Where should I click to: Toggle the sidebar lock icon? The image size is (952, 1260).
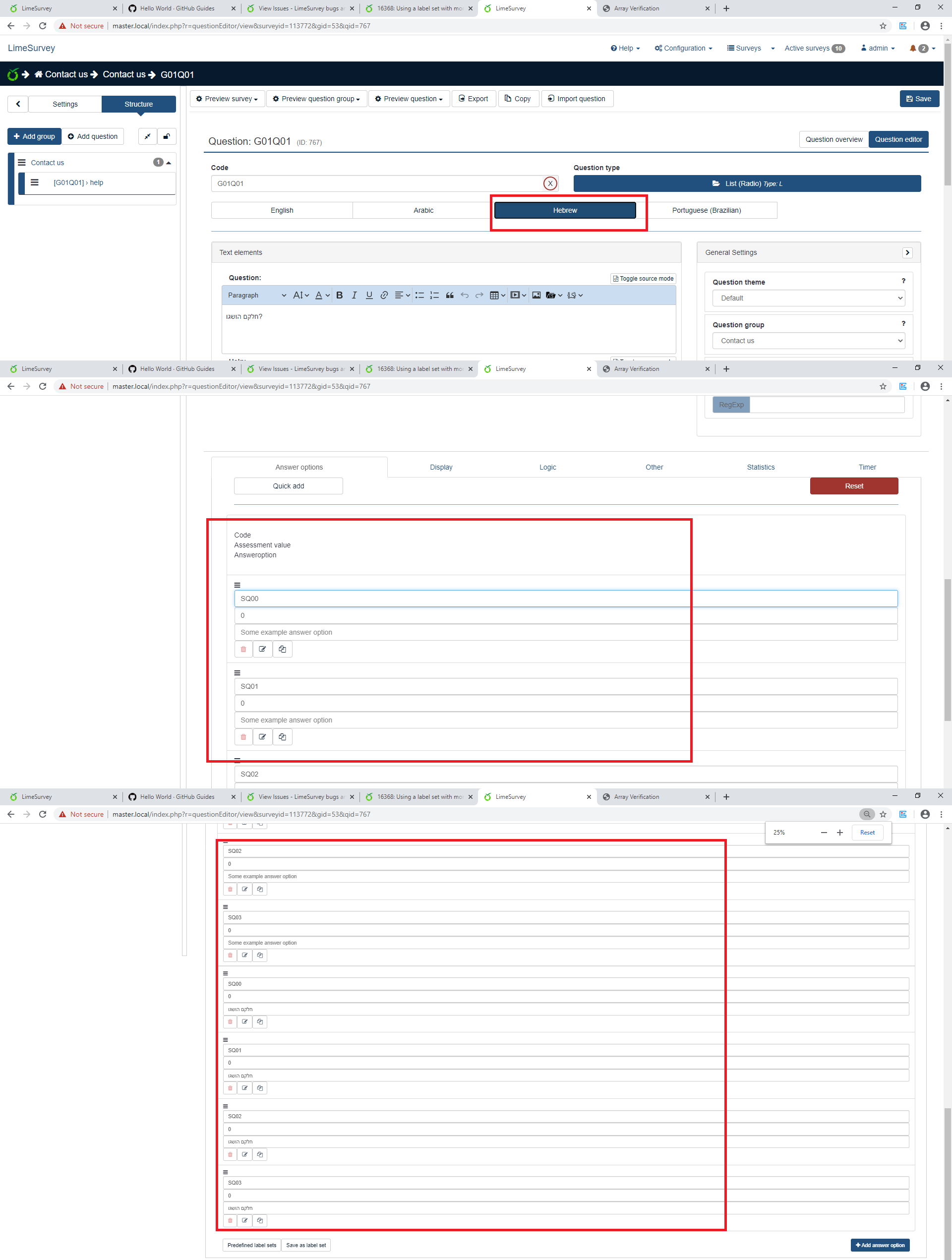(167, 136)
